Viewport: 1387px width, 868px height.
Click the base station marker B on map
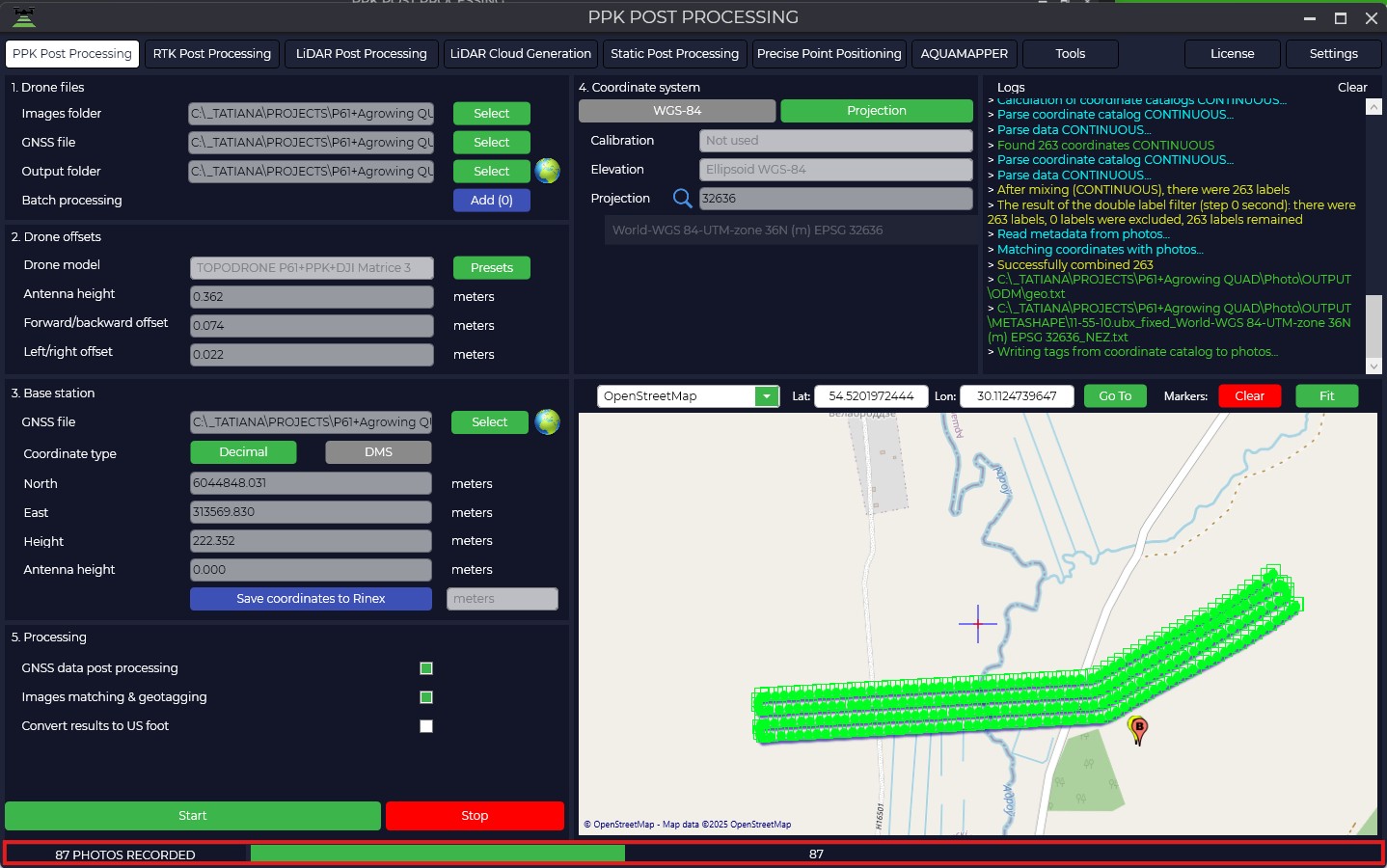[x=1138, y=730]
